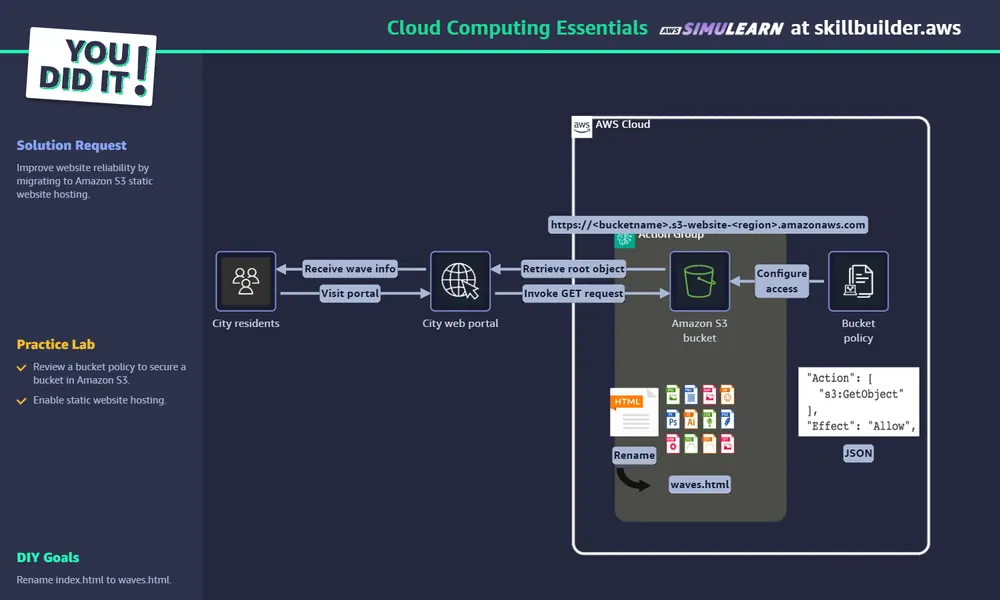
Task: Click the Solution Request heading
Action: tap(71, 145)
